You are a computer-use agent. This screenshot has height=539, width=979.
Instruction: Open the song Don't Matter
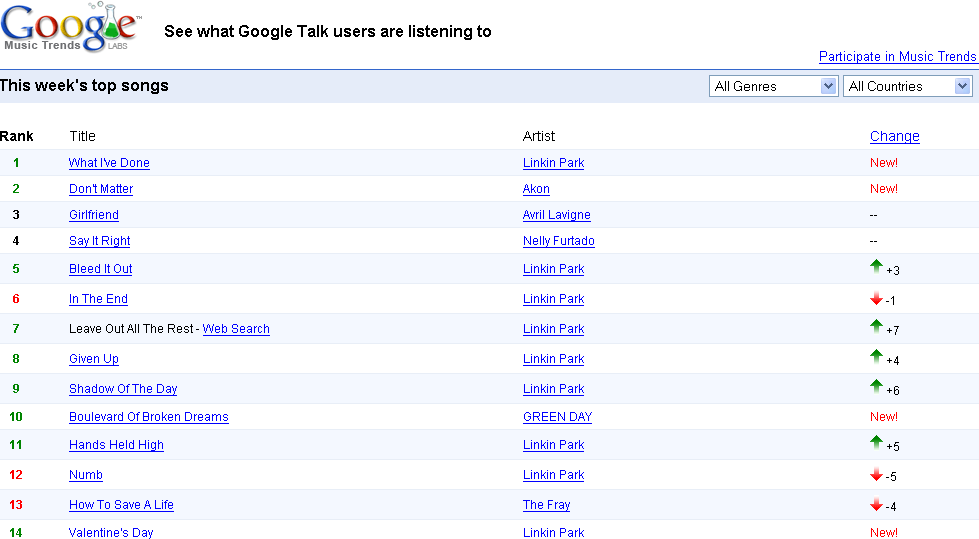click(x=101, y=189)
